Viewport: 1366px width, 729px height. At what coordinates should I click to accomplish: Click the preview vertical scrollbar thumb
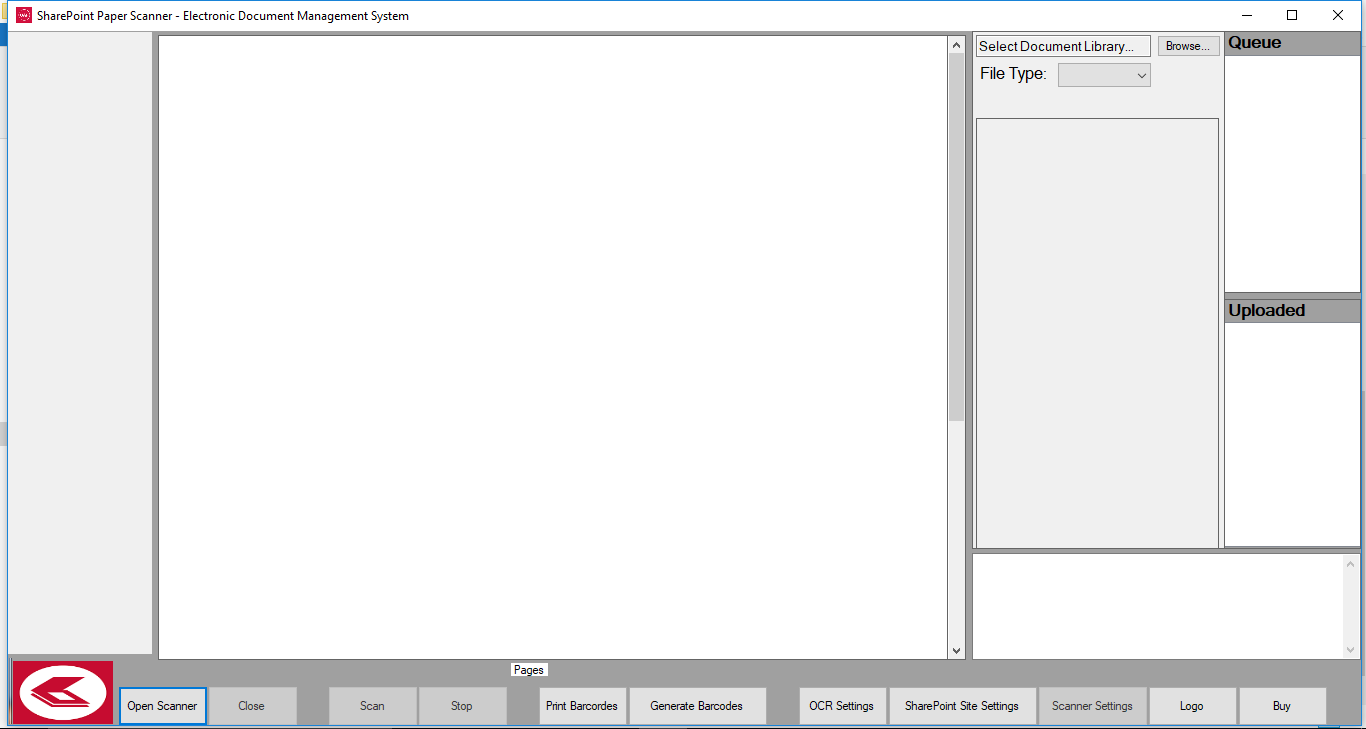point(956,237)
